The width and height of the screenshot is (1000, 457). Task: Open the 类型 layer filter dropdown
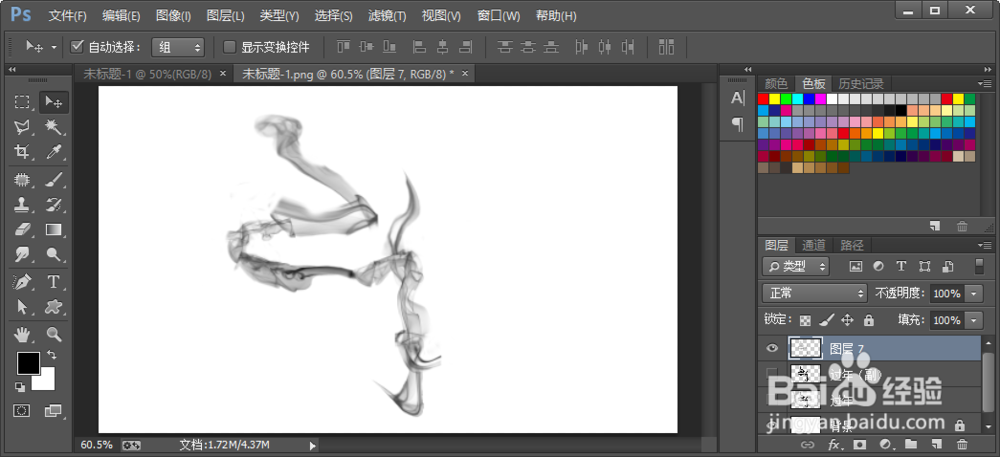796,266
